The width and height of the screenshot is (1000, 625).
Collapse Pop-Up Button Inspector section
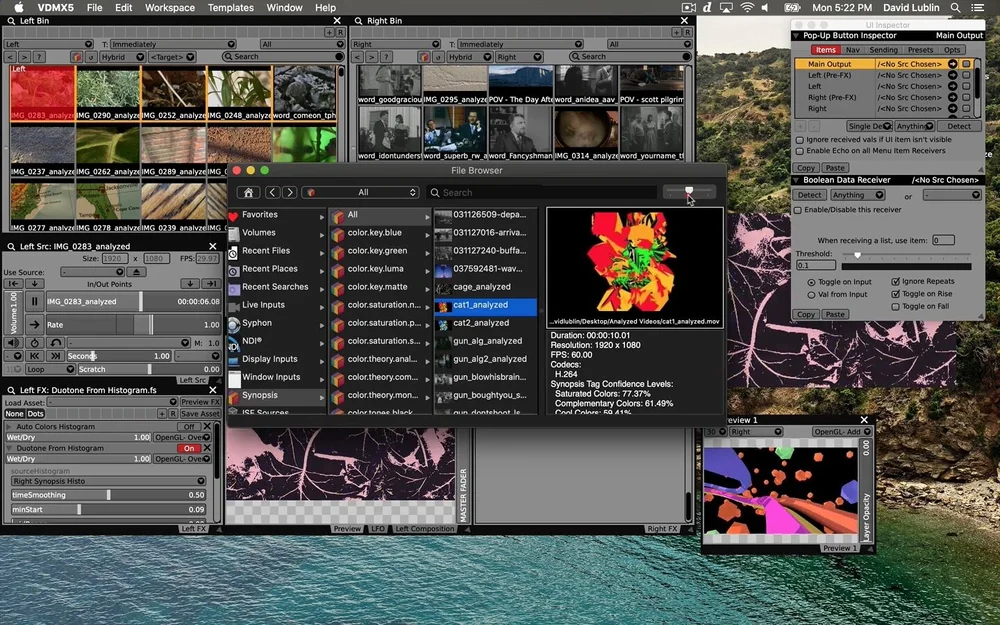point(796,36)
